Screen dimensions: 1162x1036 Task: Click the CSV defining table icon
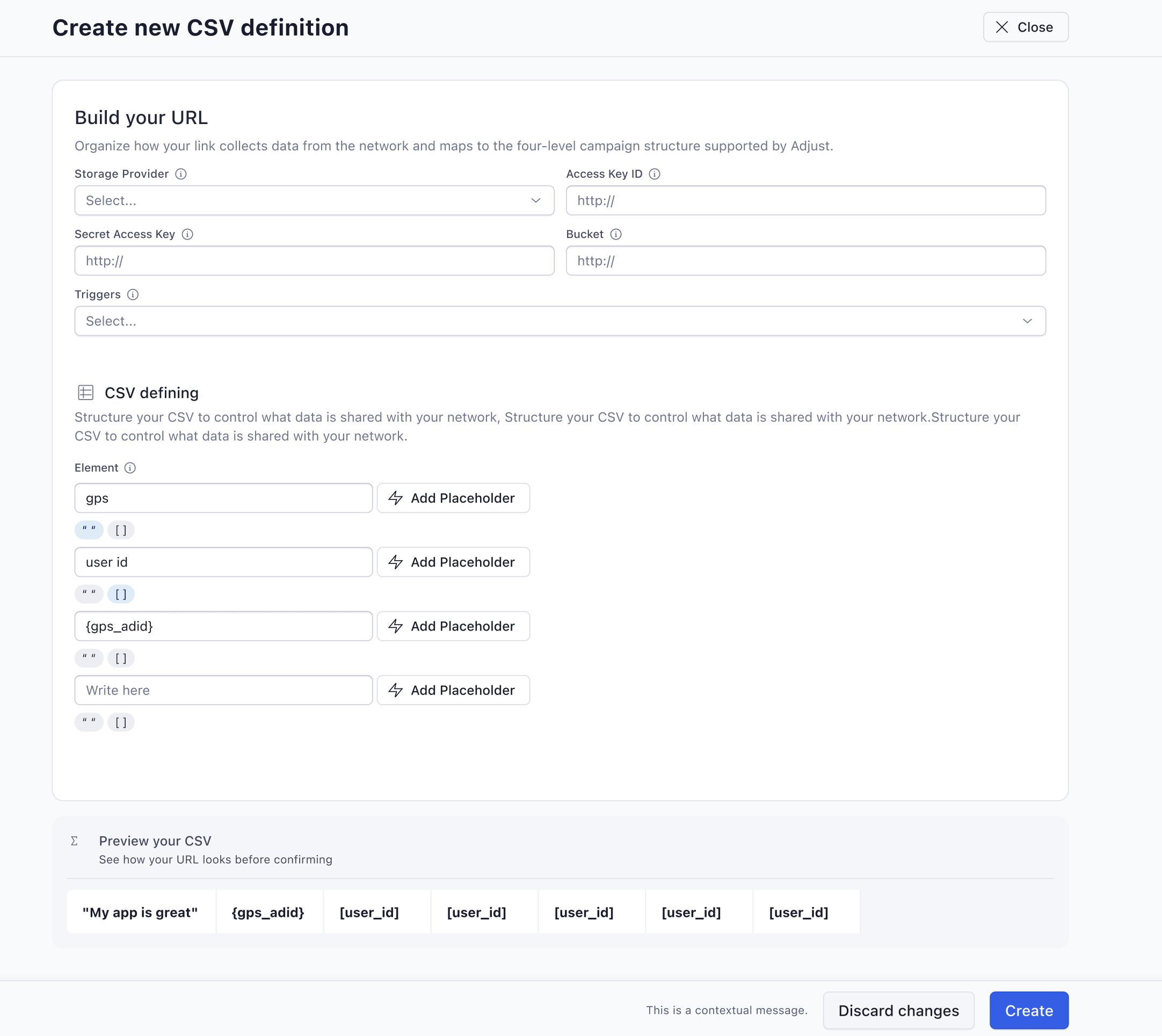85,393
